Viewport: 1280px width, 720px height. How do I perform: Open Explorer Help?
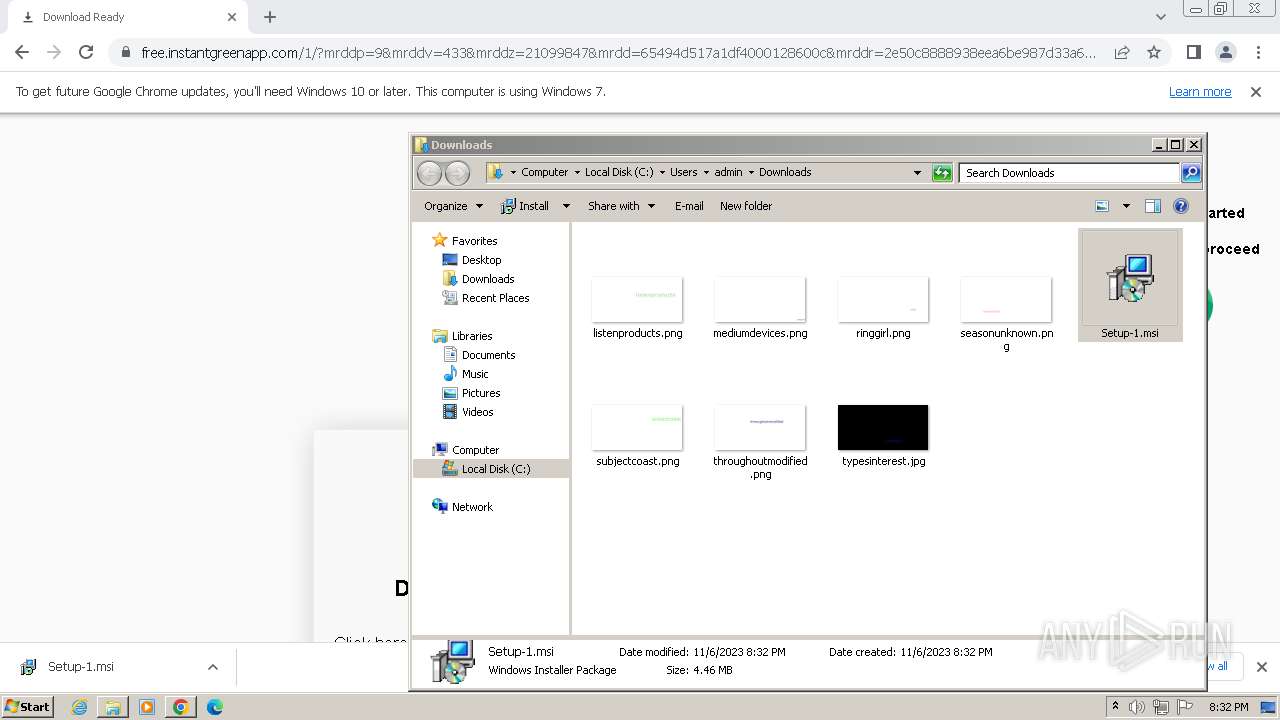(1181, 206)
